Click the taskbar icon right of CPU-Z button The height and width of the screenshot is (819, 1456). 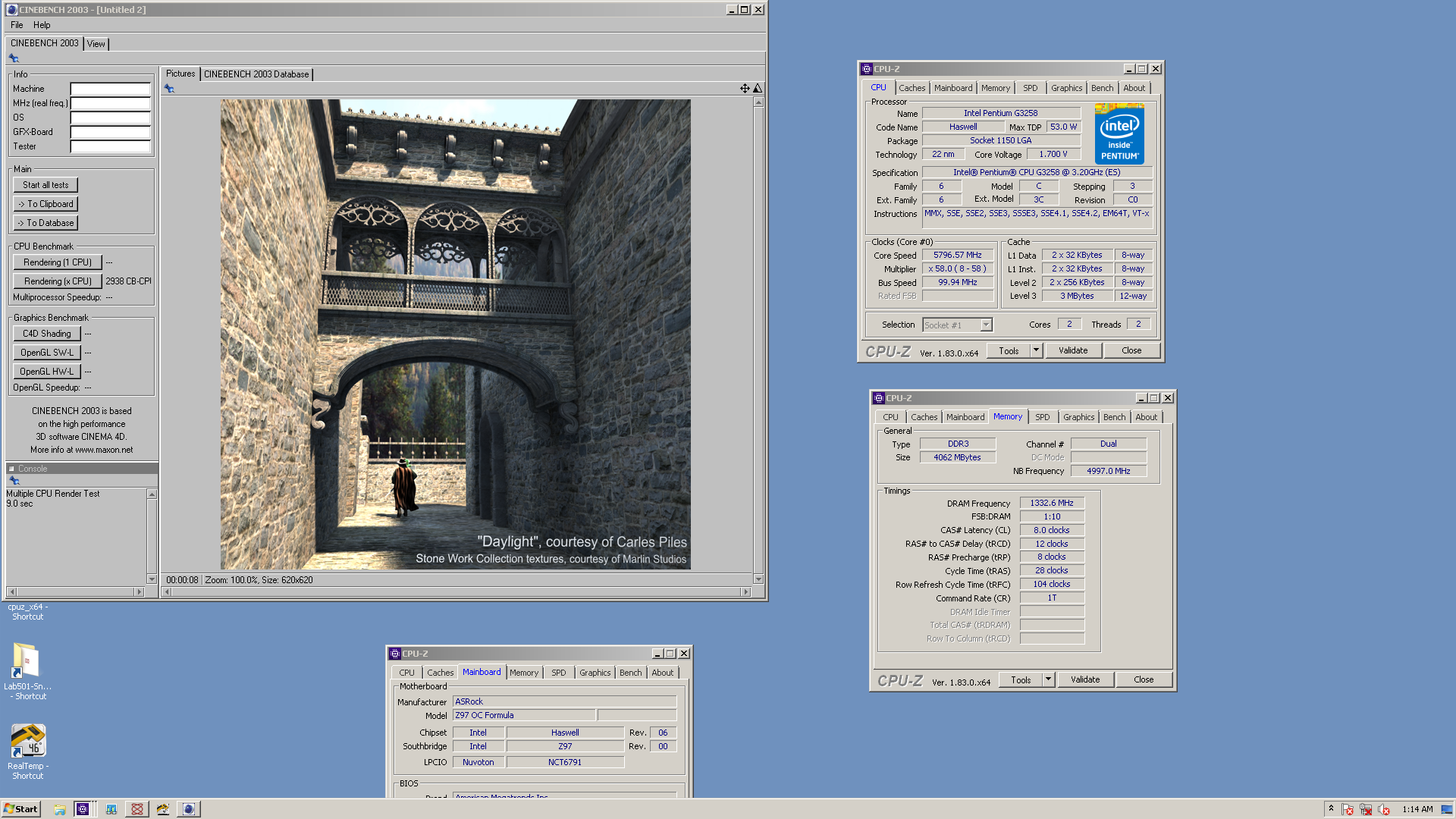point(111,809)
